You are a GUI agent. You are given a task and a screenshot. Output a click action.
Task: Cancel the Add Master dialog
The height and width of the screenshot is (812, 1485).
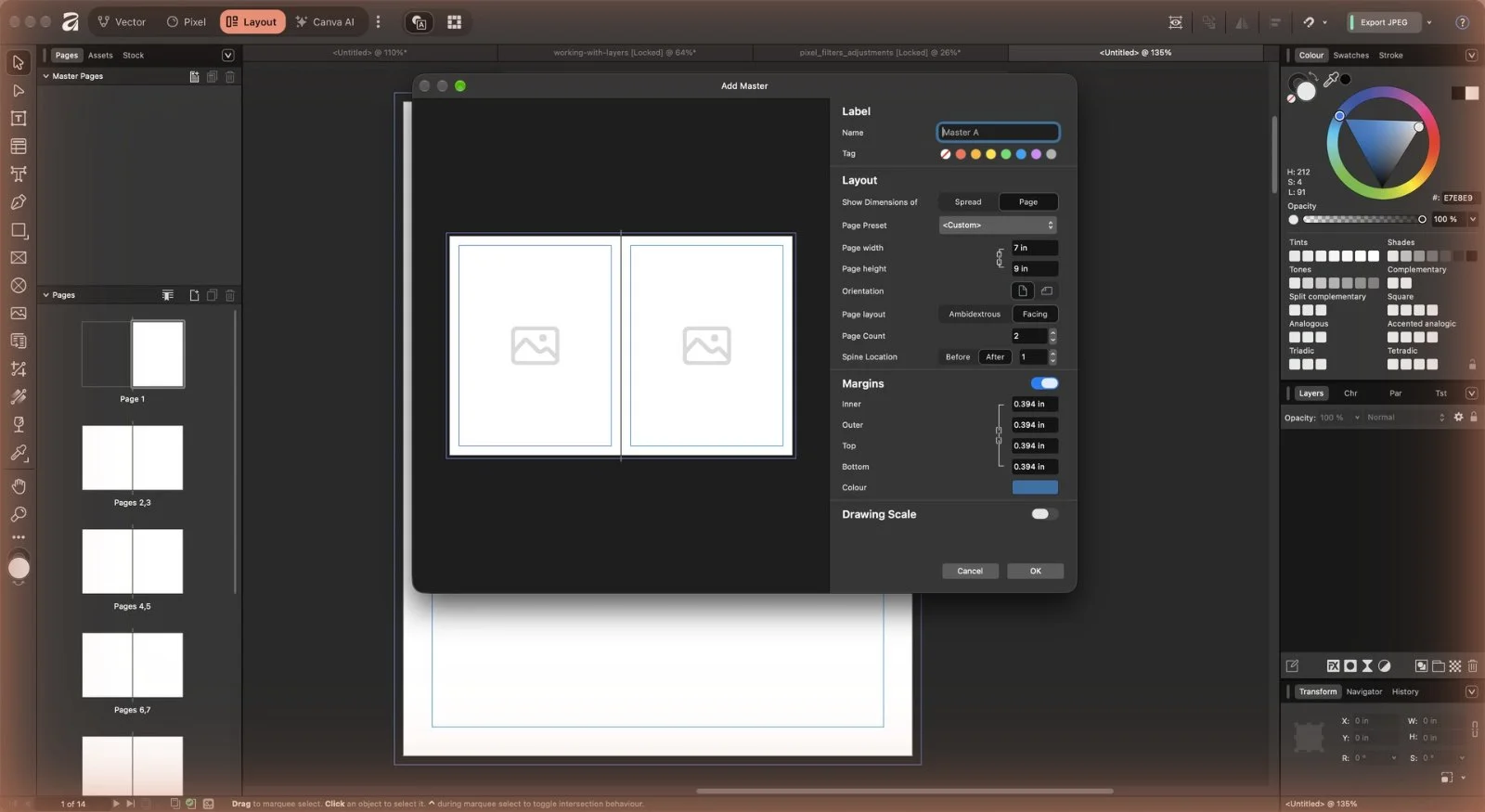970,571
